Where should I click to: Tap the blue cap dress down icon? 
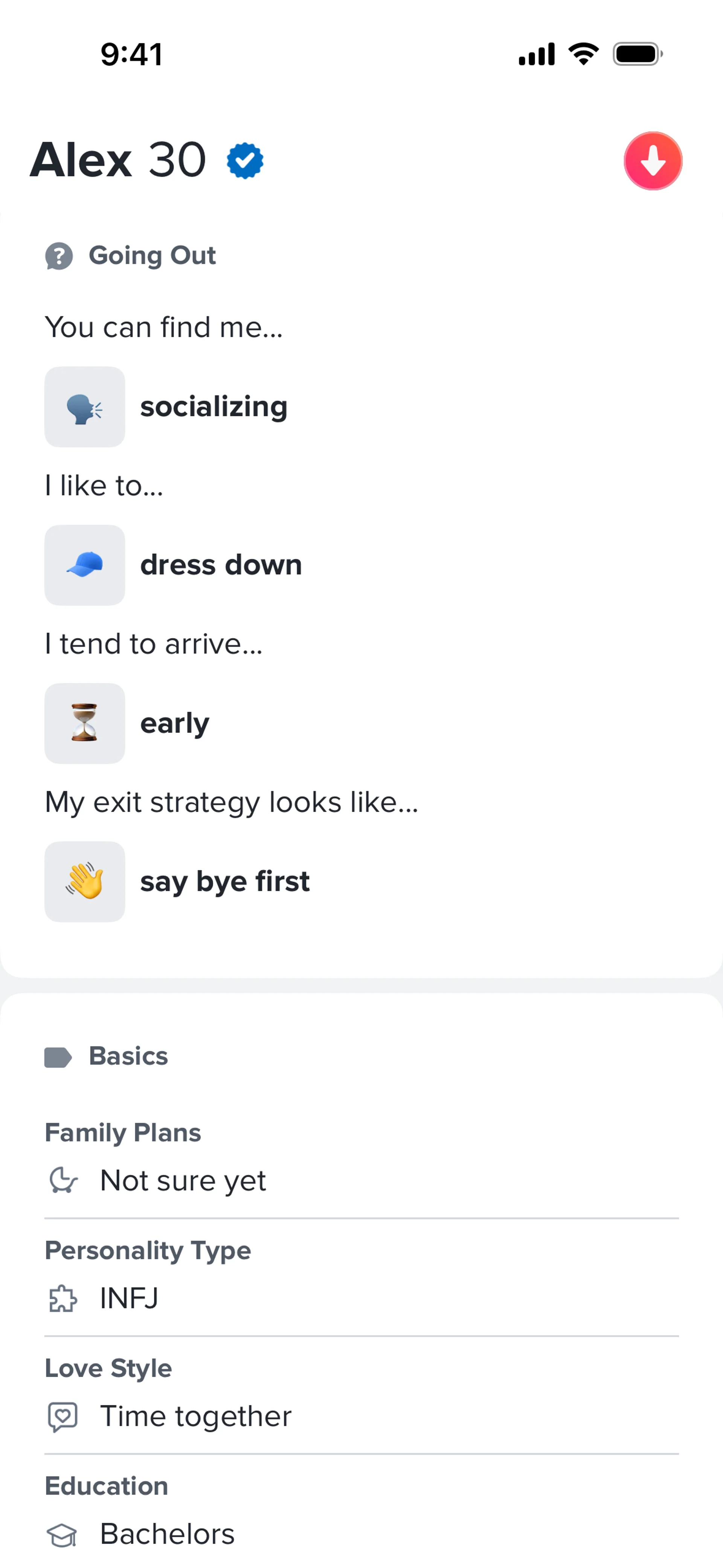tap(85, 565)
